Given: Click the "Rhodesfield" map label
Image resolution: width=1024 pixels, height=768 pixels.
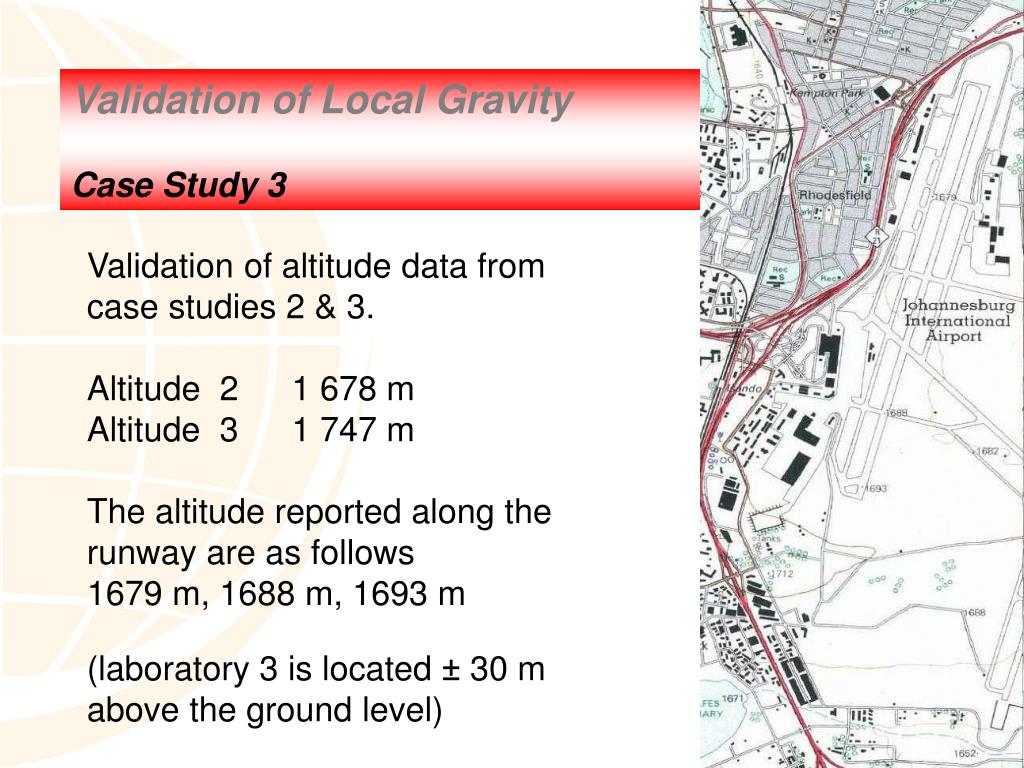Looking at the screenshot, I should (x=835, y=195).
